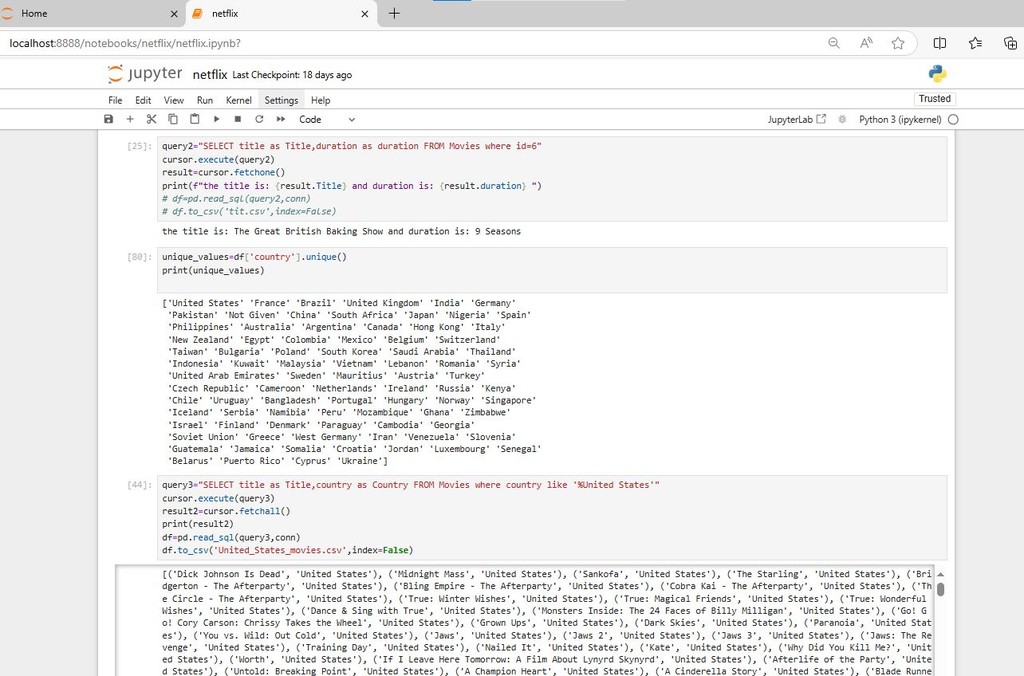Open the Kernel menu
The width and height of the screenshot is (1024, 676).
point(238,100)
